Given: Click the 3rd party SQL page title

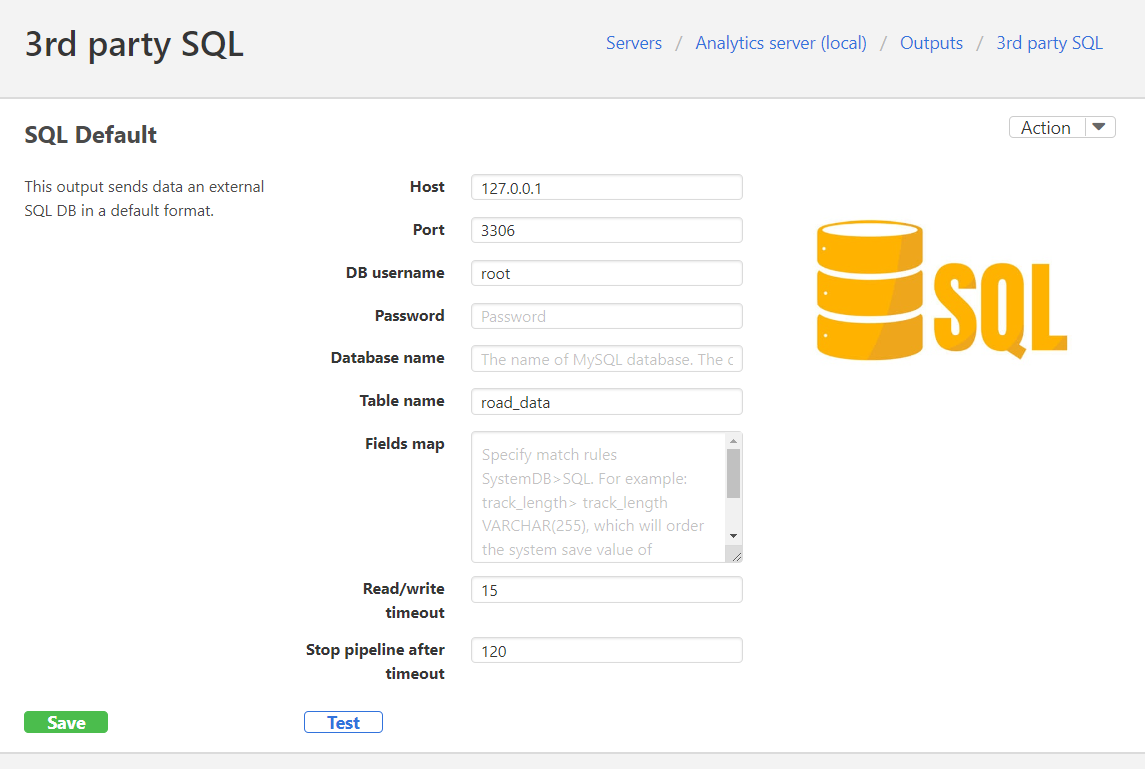Looking at the screenshot, I should 134,44.
